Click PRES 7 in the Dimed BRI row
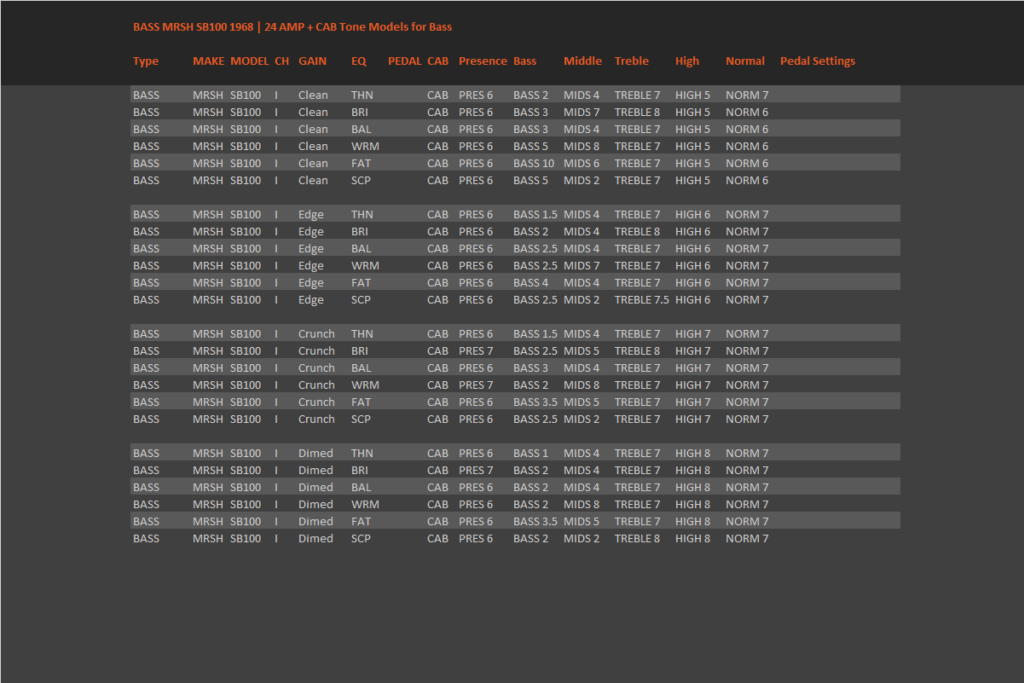Screen dimensions: 1024x683 pyautogui.click(x=475, y=470)
